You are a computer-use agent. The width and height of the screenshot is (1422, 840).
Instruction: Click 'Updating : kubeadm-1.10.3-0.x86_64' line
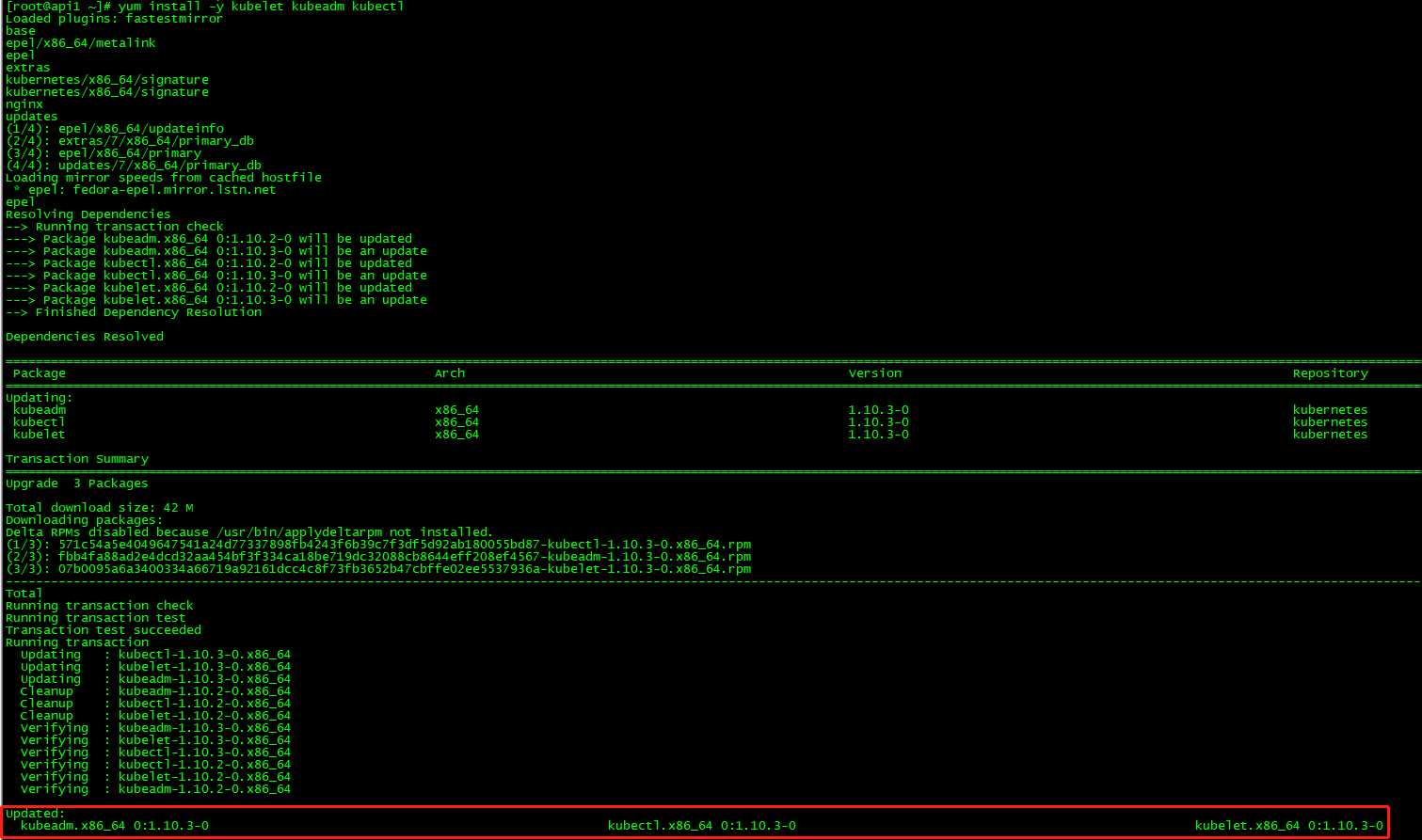(x=156, y=679)
